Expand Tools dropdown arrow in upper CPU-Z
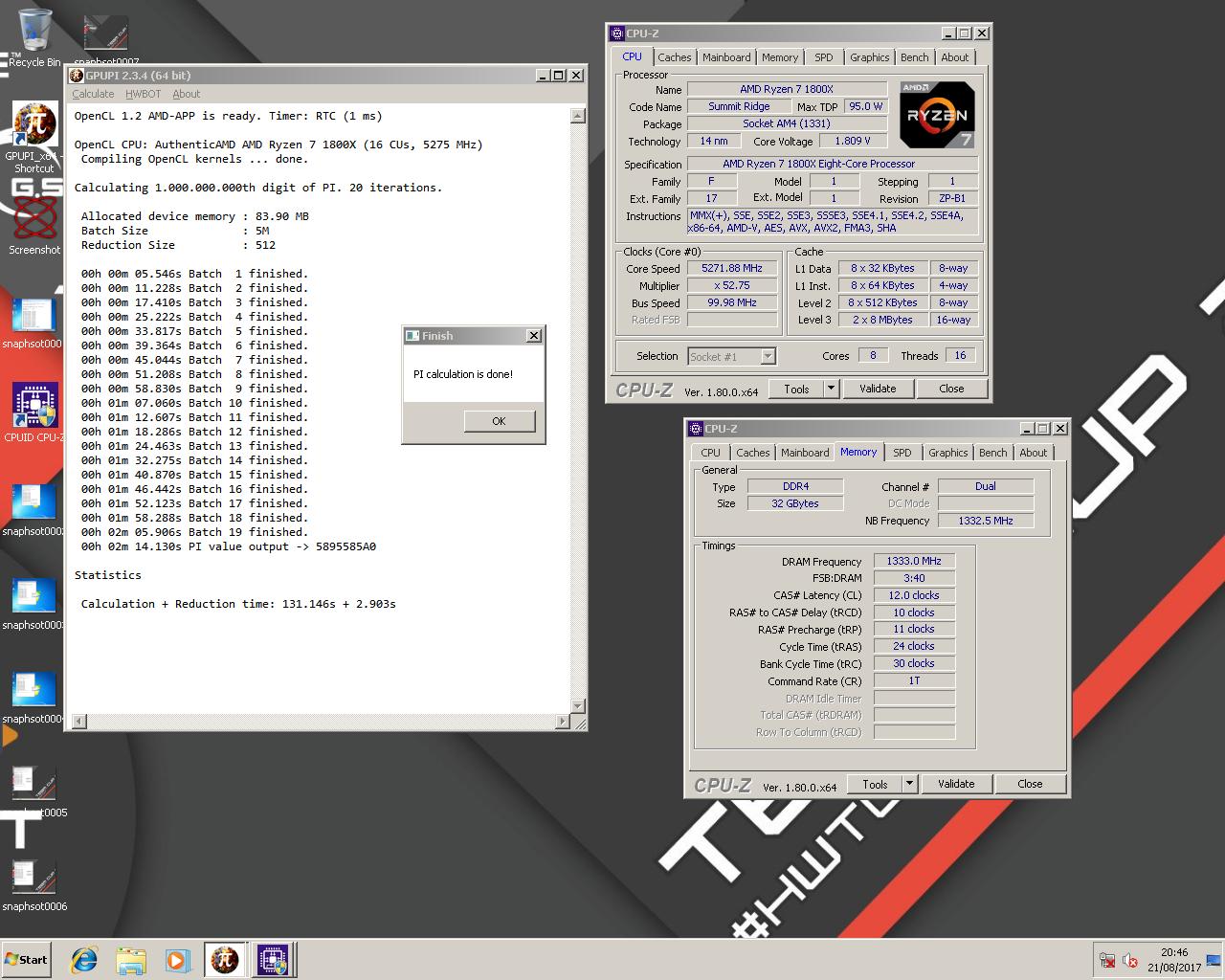1225x980 pixels. tap(831, 389)
